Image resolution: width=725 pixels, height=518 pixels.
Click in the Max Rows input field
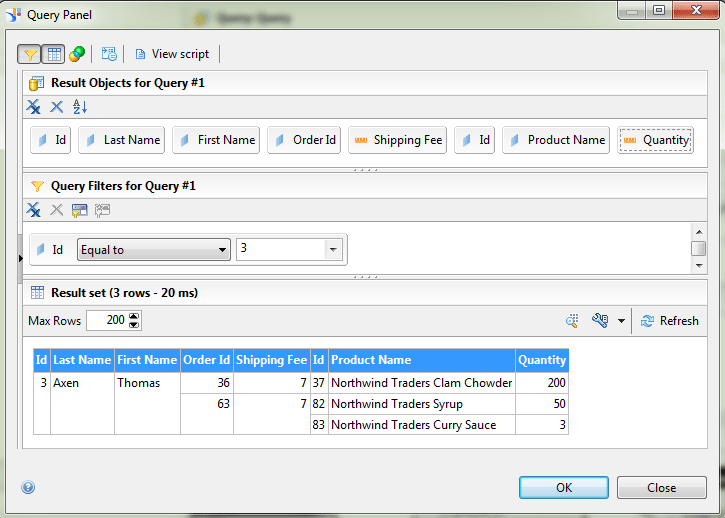pos(106,321)
